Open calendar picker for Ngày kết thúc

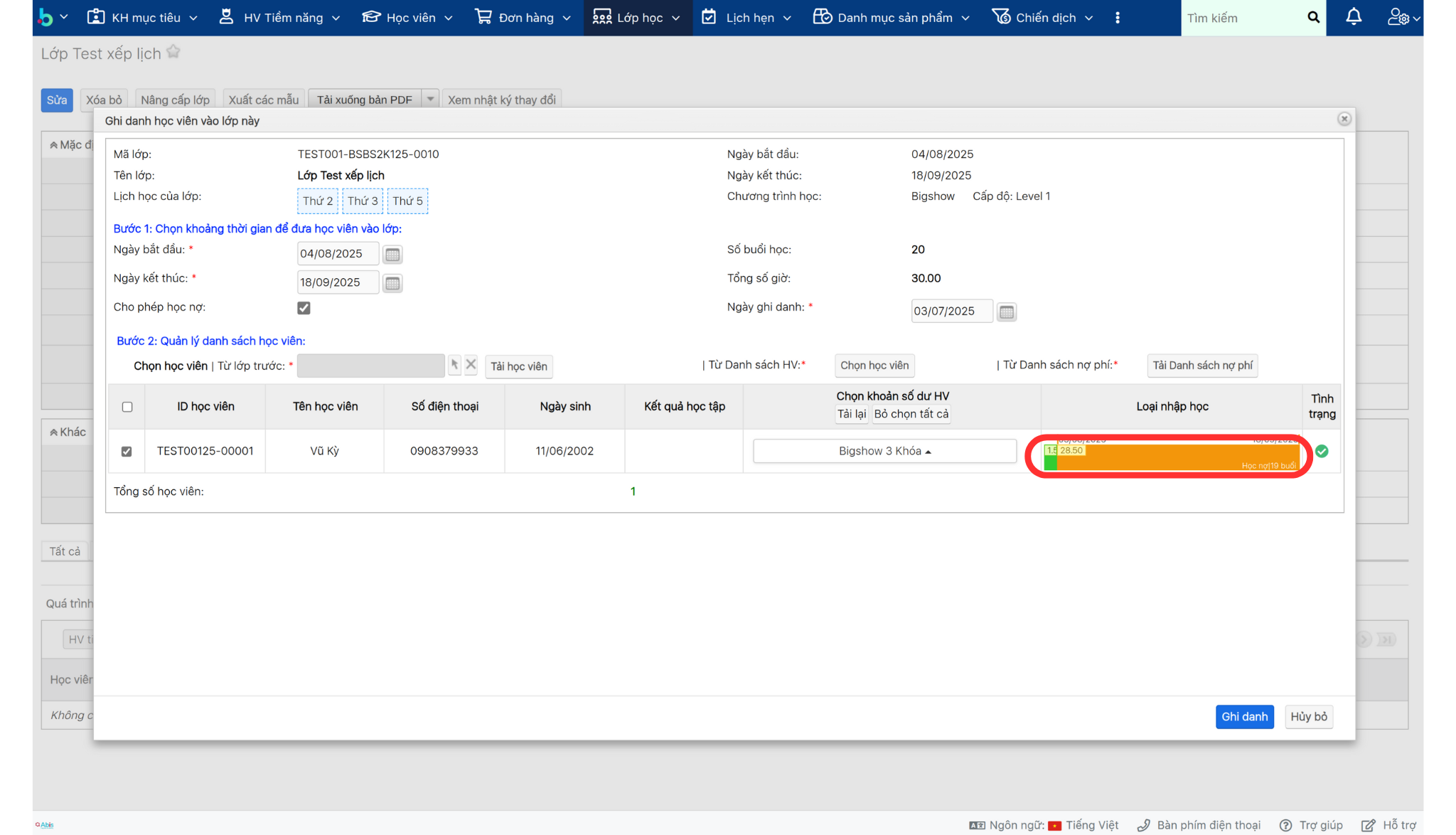pos(392,283)
